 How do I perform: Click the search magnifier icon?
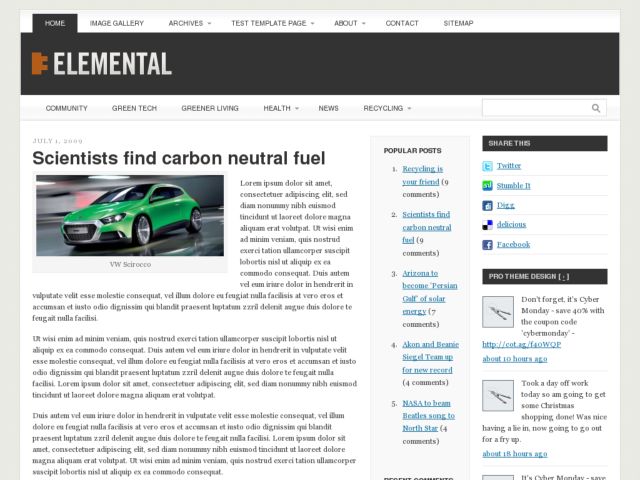(x=596, y=108)
